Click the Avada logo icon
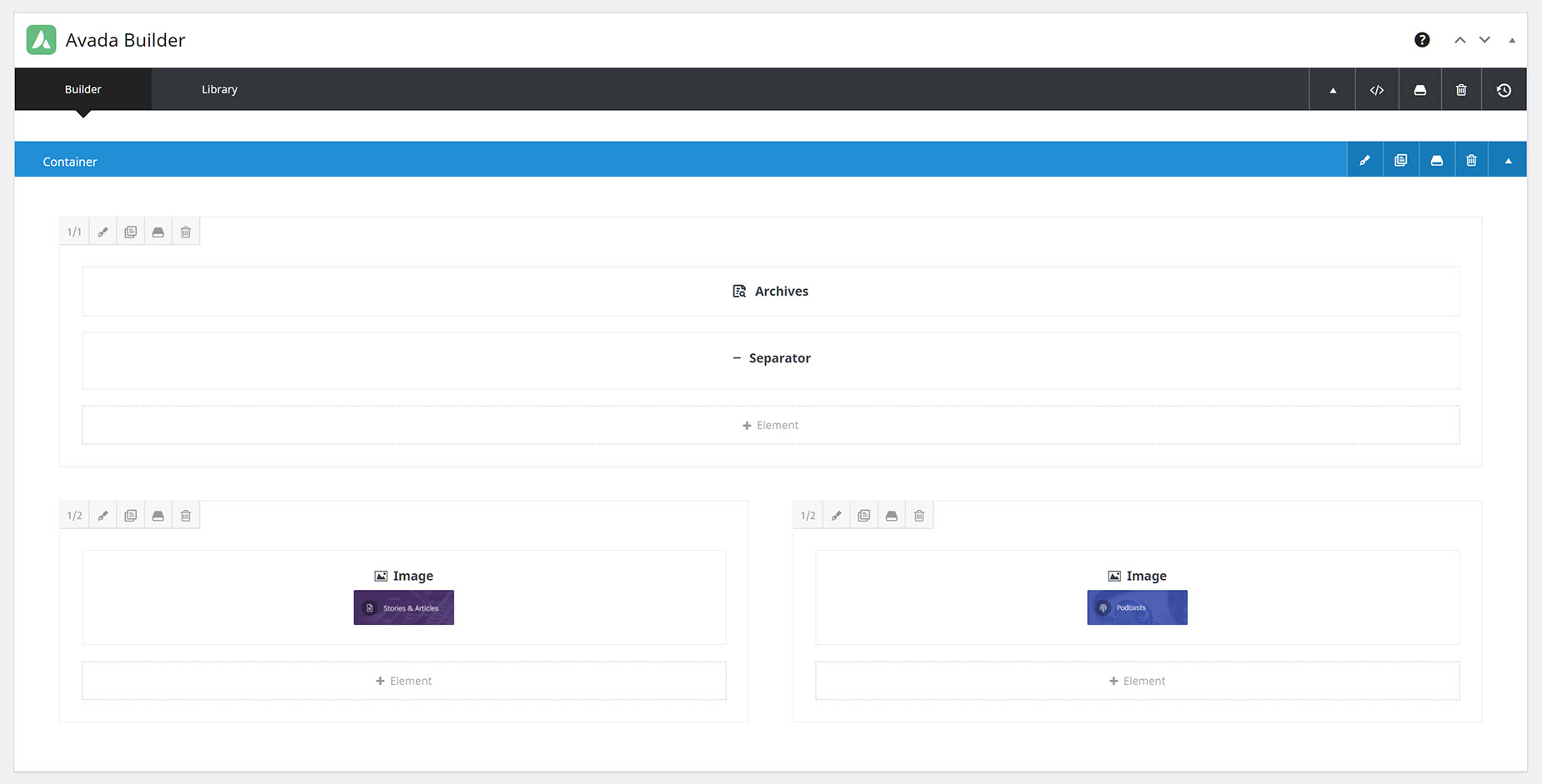The height and width of the screenshot is (784, 1542). point(41,40)
